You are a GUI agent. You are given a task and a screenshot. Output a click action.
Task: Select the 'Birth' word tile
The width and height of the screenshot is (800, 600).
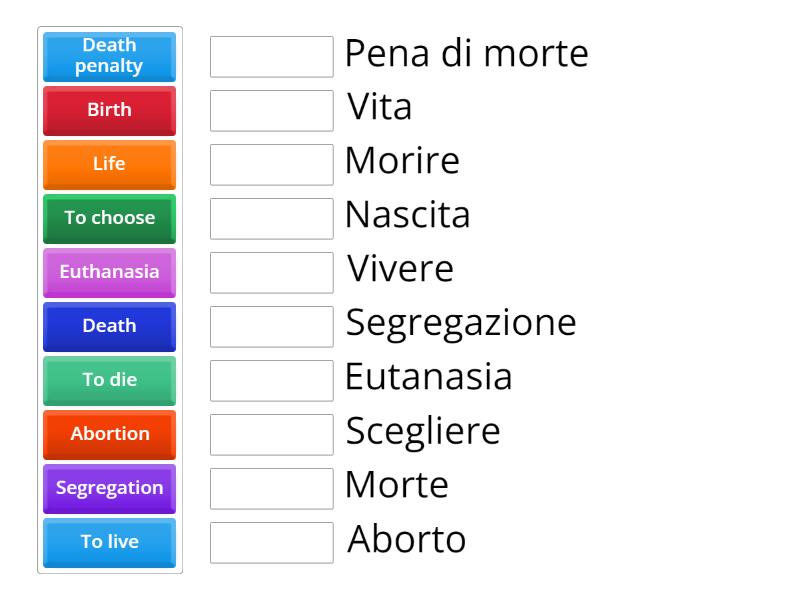108,110
